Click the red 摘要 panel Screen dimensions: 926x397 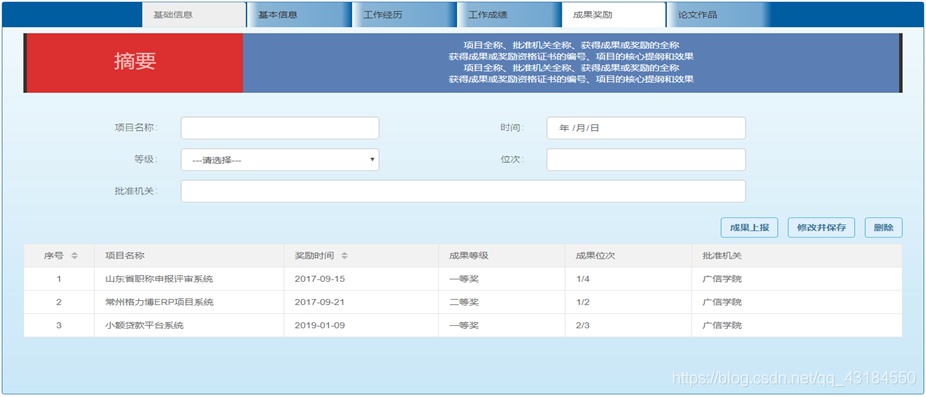(135, 63)
